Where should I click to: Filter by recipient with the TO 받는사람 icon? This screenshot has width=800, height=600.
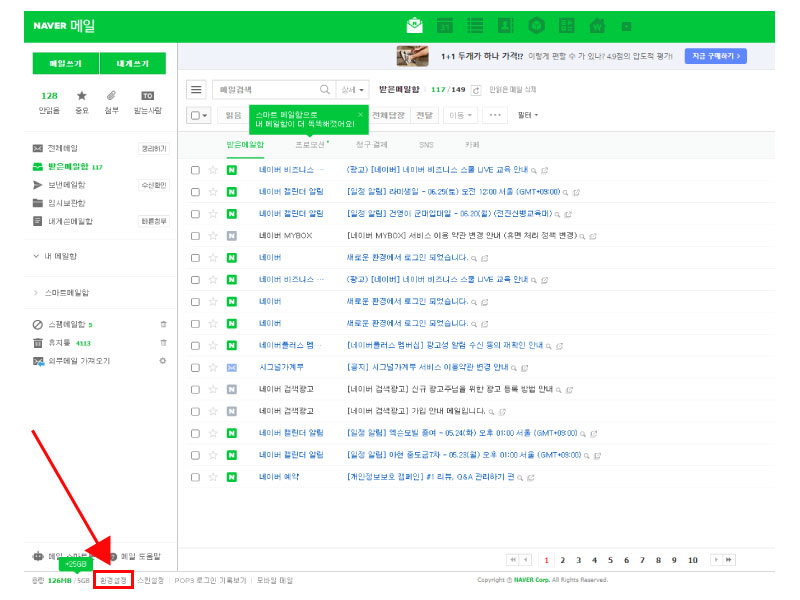pos(147,102)
